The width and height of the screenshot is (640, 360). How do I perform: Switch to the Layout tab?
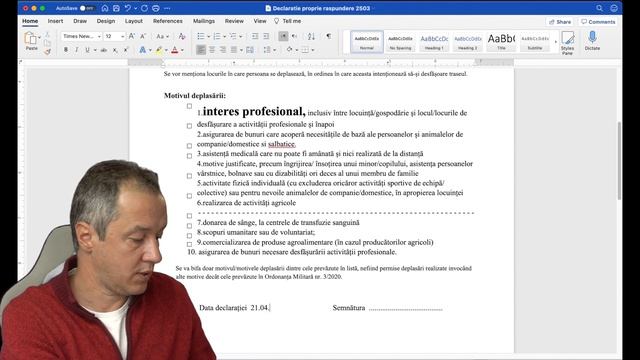tap(133, 21)
